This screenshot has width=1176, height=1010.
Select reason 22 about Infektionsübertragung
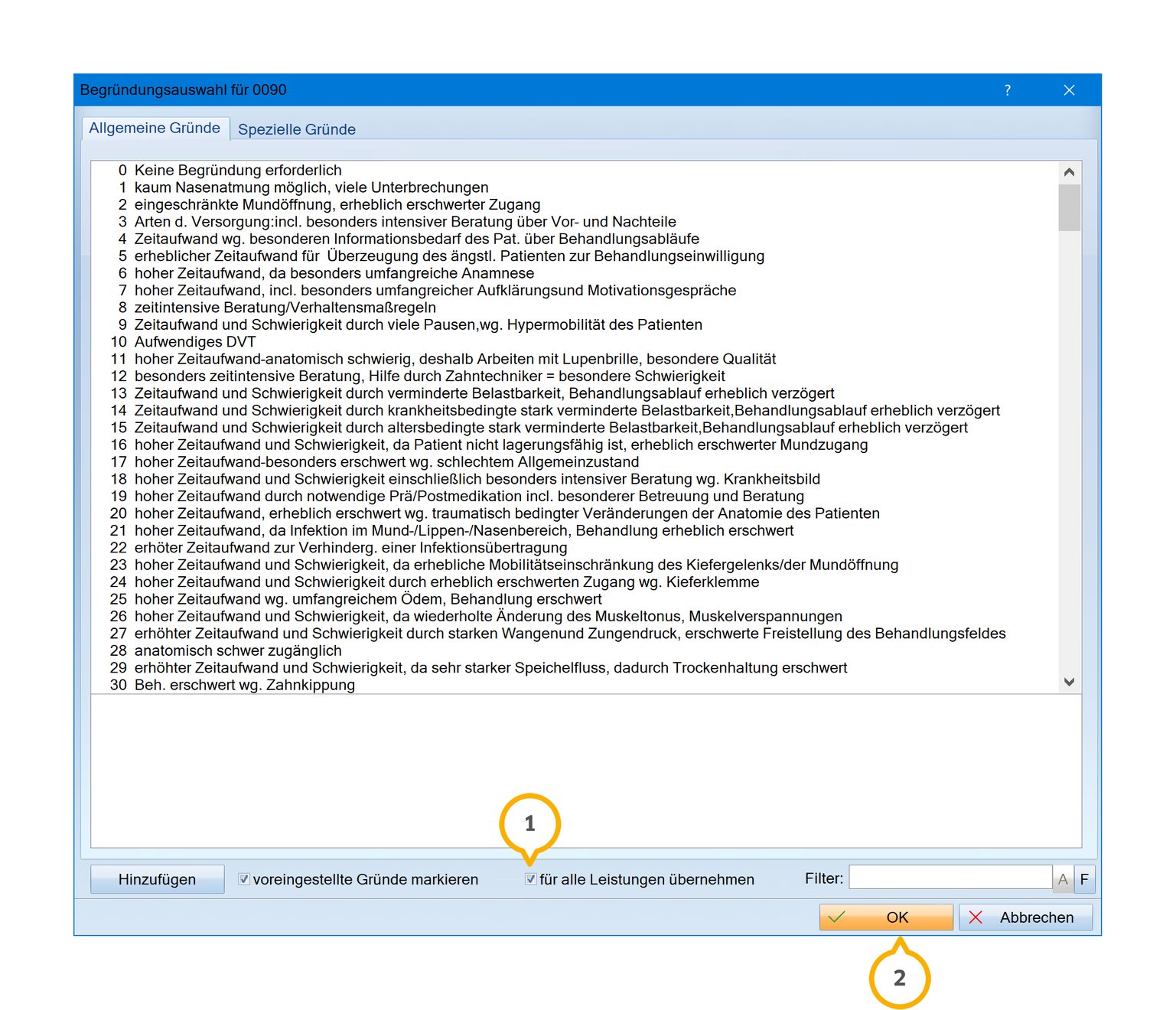coord(574,548)
